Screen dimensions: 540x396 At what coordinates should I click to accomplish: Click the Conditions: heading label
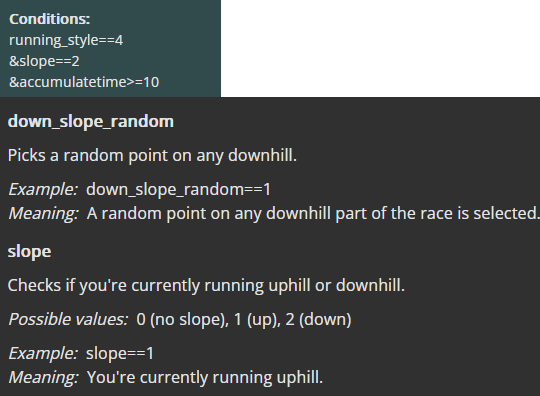click(50, 19)
